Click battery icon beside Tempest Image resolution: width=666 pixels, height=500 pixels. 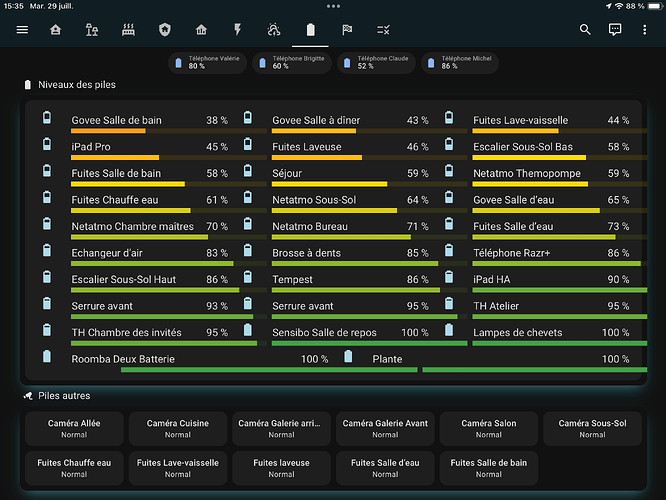coord(248,277)
